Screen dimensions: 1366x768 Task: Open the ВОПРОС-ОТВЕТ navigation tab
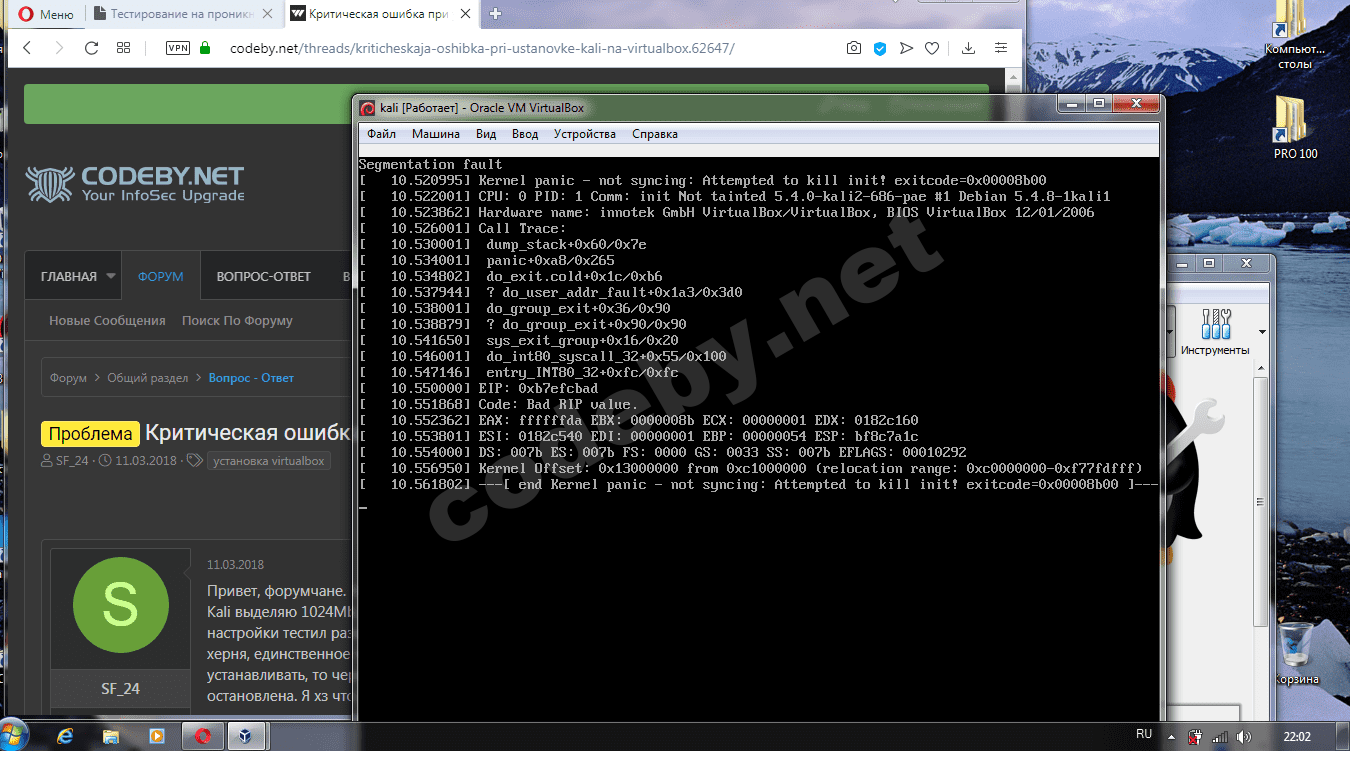(264, 276)
